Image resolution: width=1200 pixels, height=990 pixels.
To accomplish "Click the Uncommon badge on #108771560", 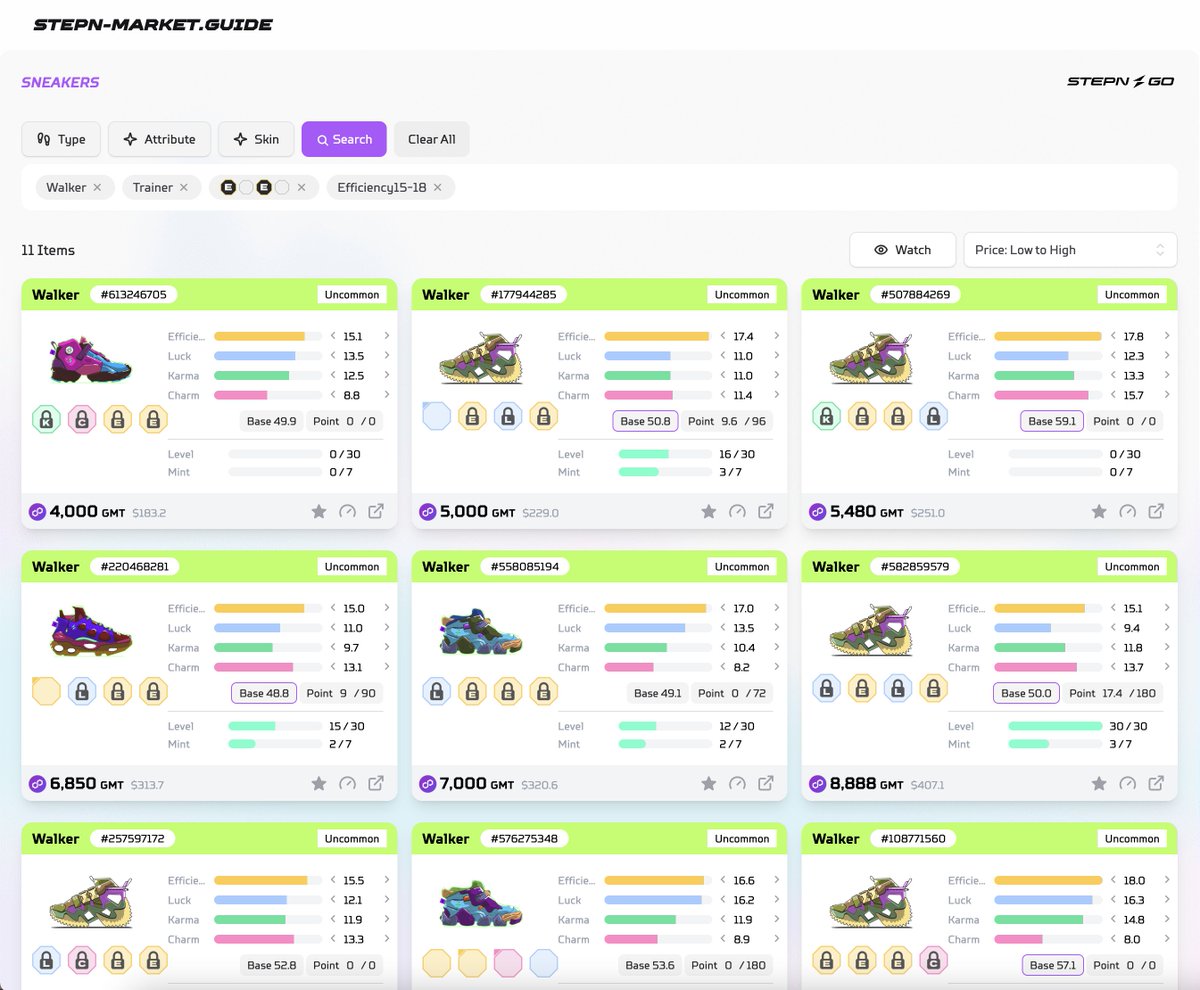I will pyautogui.click(x=1132, y=838).
